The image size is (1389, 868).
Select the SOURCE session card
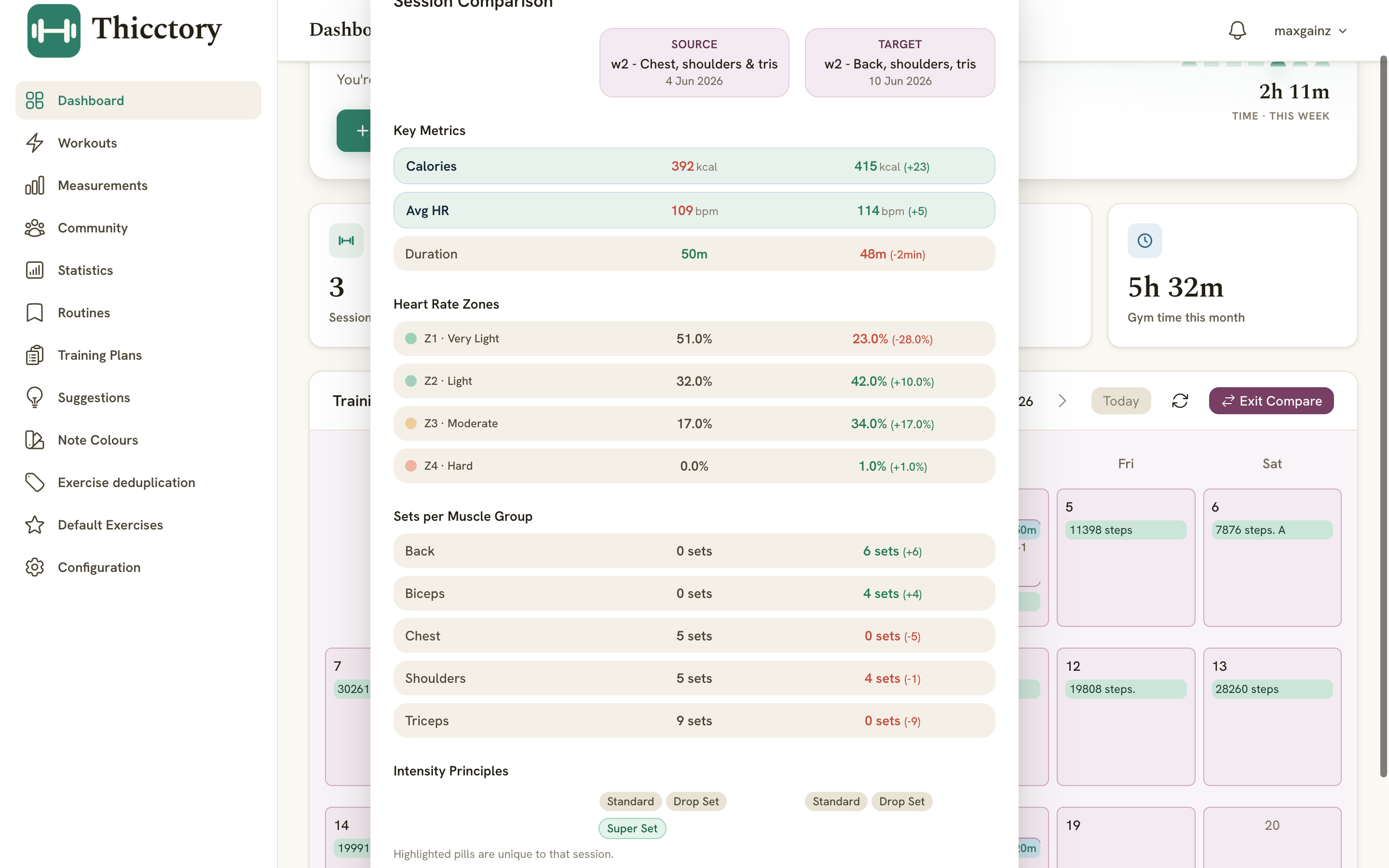point(694,63)
